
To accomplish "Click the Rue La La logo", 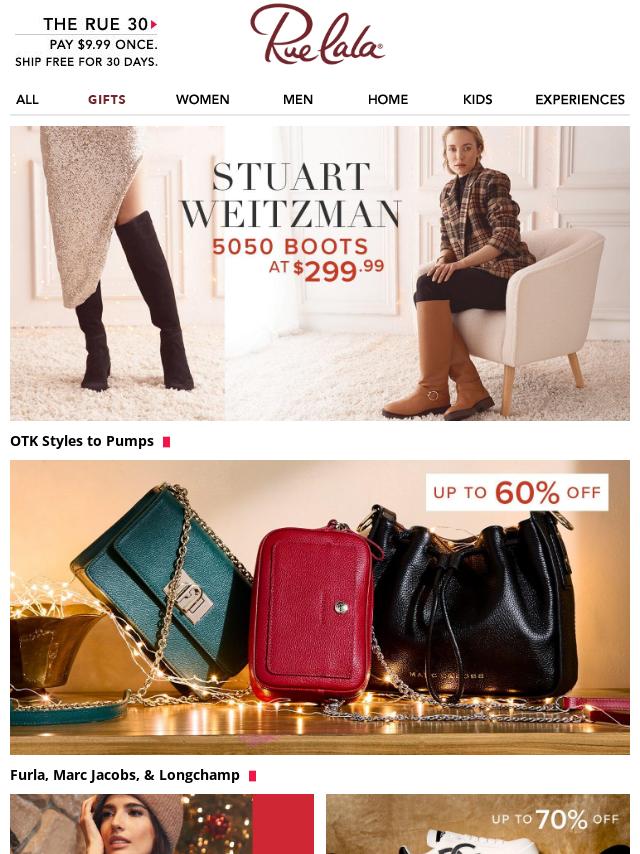I will (317, 34).
